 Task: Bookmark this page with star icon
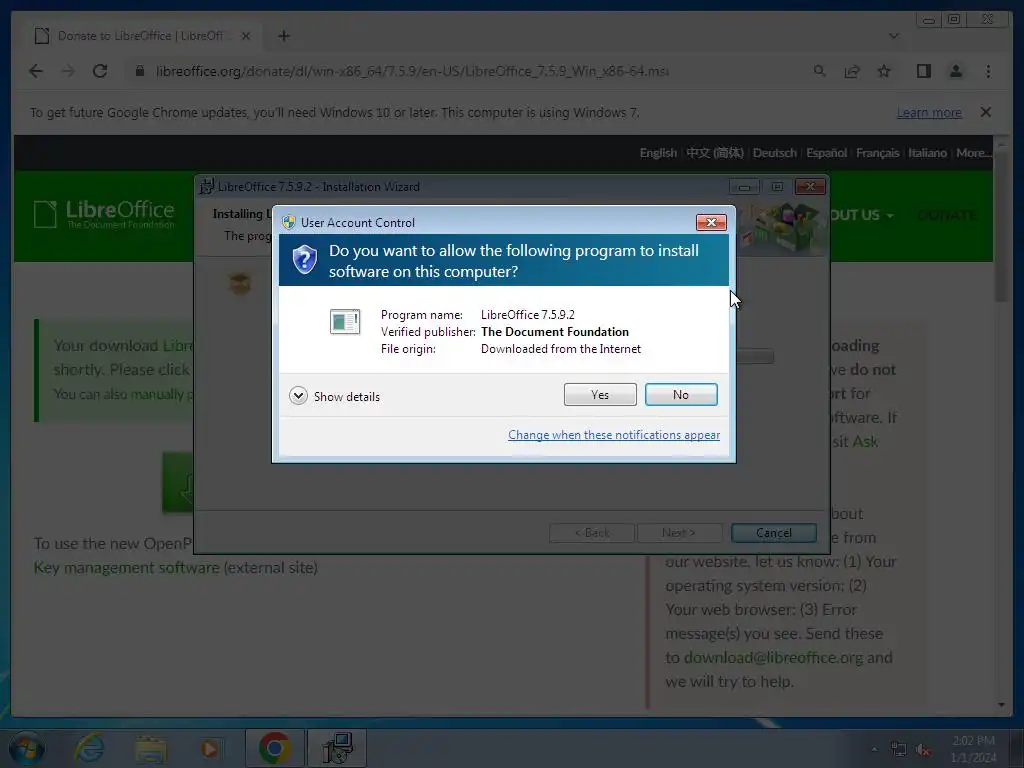point(884,71)
